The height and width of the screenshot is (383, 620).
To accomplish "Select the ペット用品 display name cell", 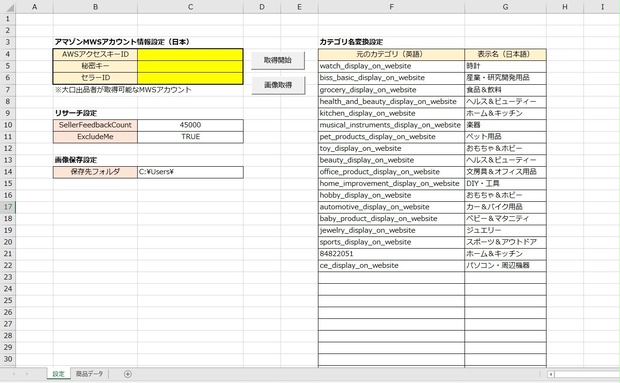I will tap(505, 137).
